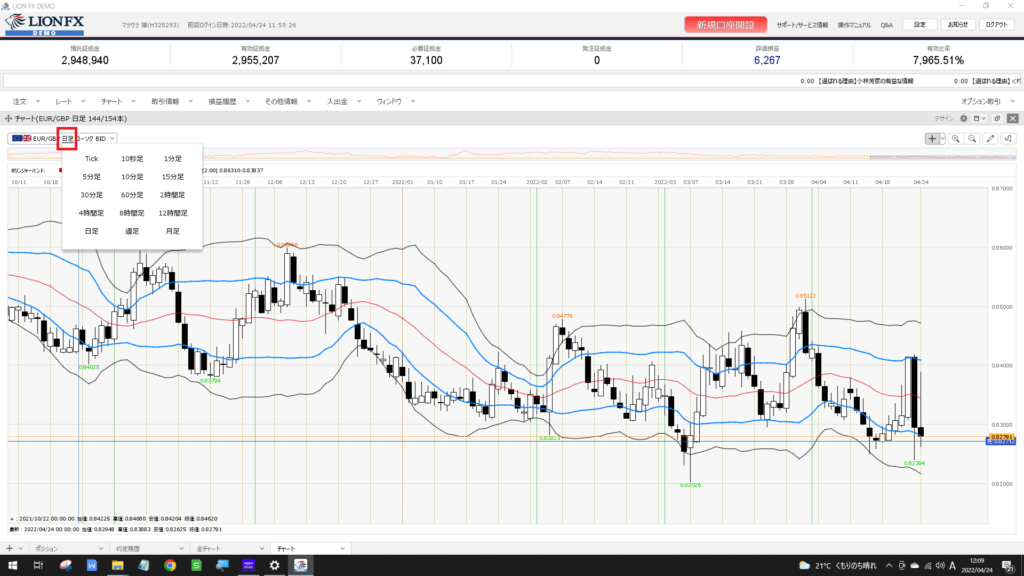The height and width of the screenshot is (576, 1024).
Task: Expand the 全チャート tab dropdown arrow
Action: pos(262,549)
